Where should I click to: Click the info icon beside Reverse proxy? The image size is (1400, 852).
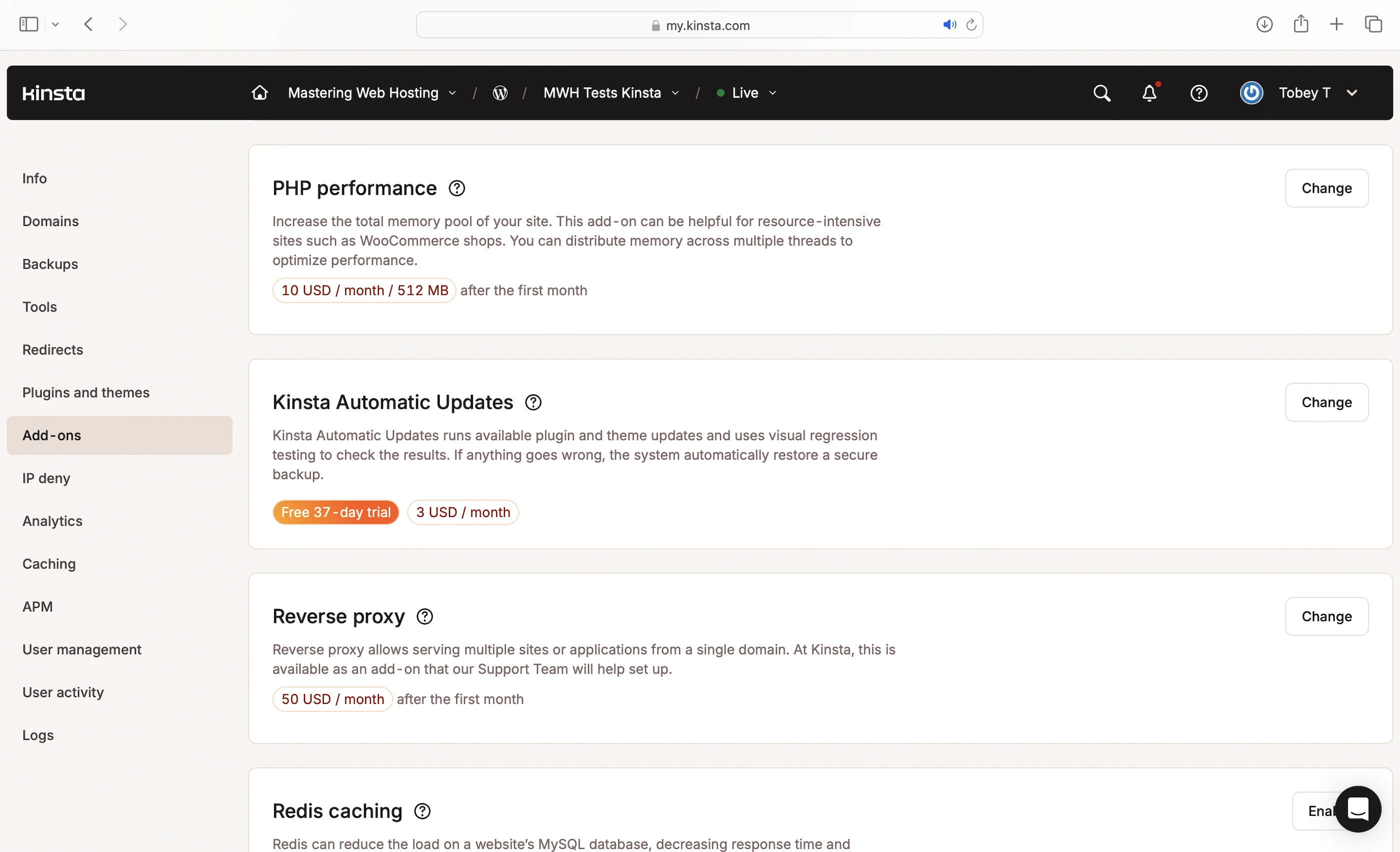[425, 616]
